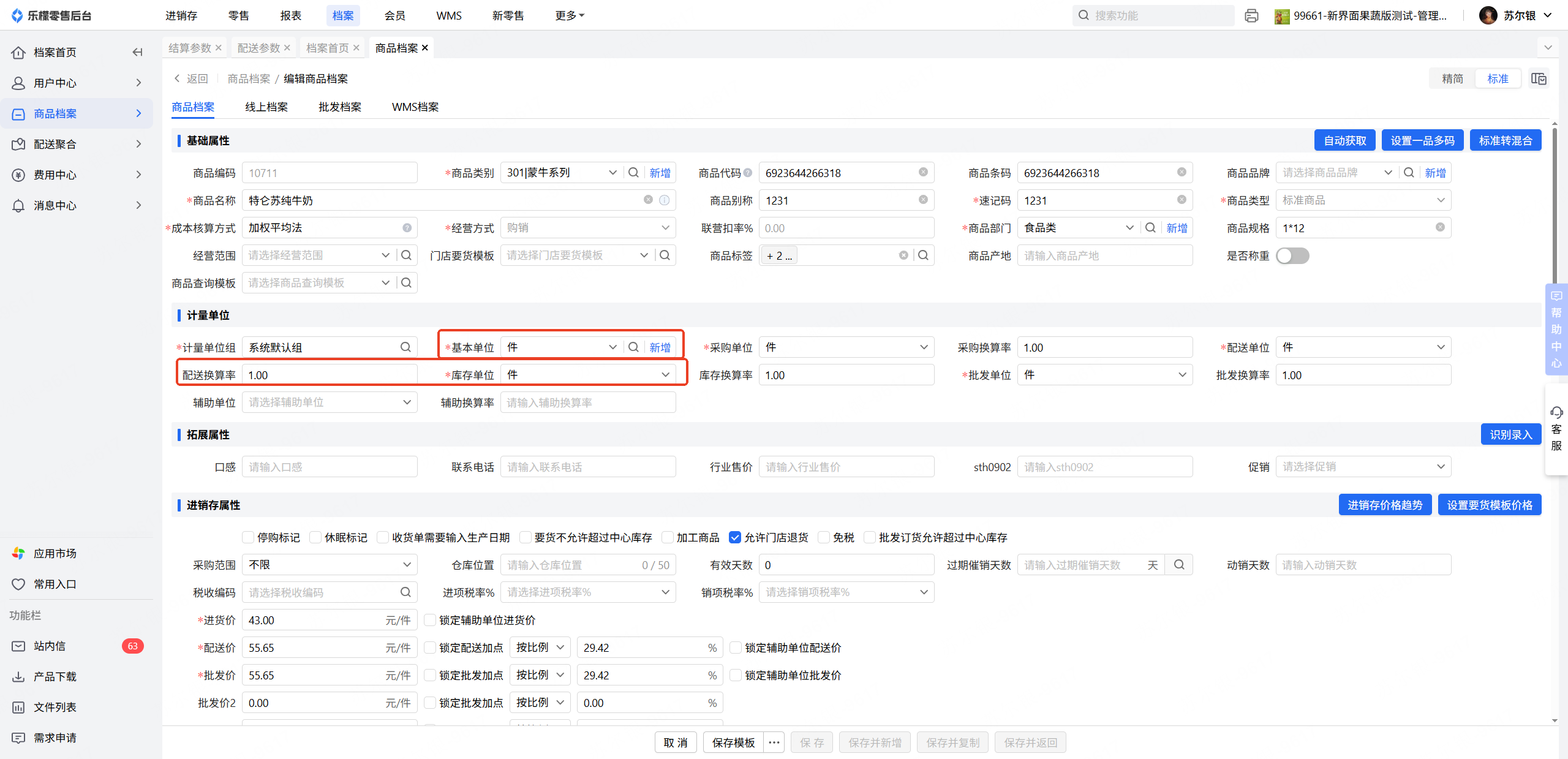Check the 停购标记 checkbox
This screenshot has width=1568, height=759.
click(x=248, y=537)
